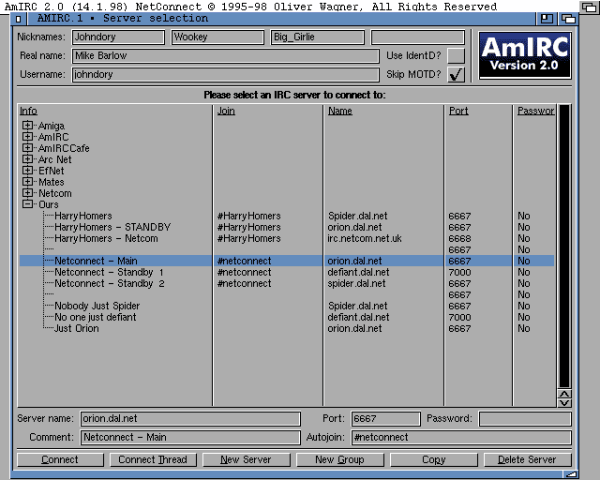Uncheck the Skip MOTD checkbox

(456, 75)
